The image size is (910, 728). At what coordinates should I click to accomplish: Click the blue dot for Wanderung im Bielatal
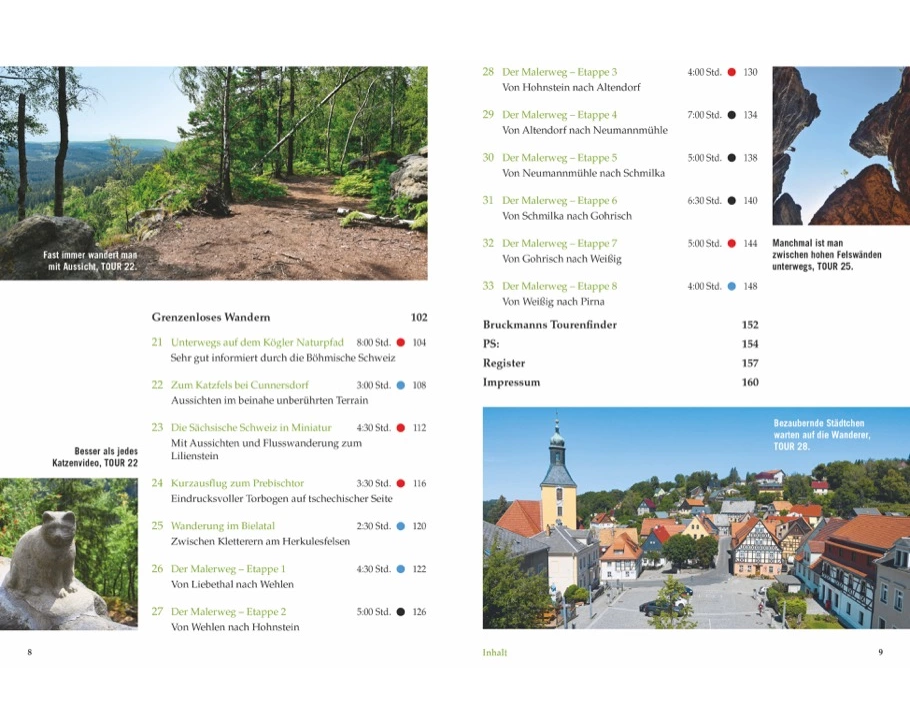point(401,526)
